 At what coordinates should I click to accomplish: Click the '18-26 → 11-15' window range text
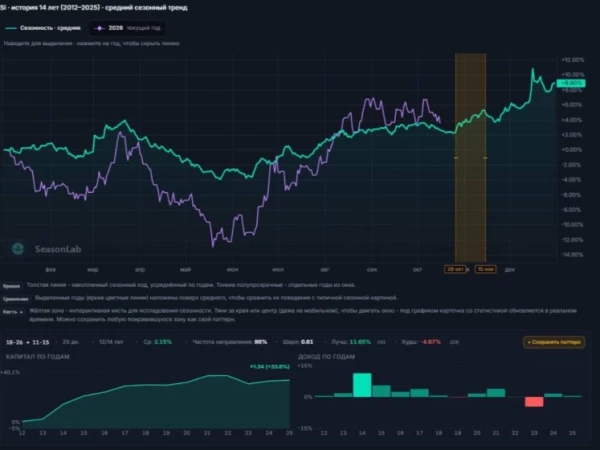pyautogui.click(x=28, y=342)
